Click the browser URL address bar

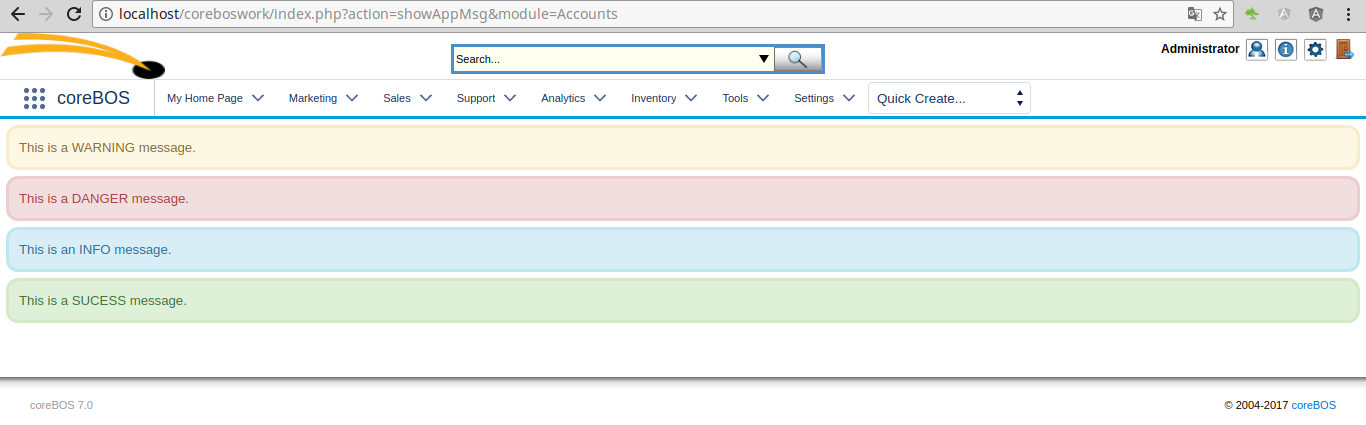(x=640, y=14)
